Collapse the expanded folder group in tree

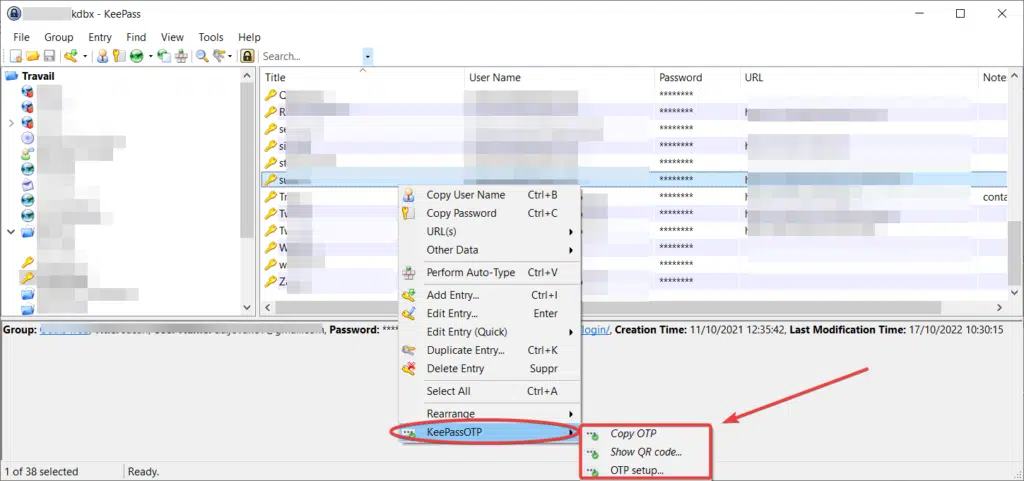click(x=11, y=232)
